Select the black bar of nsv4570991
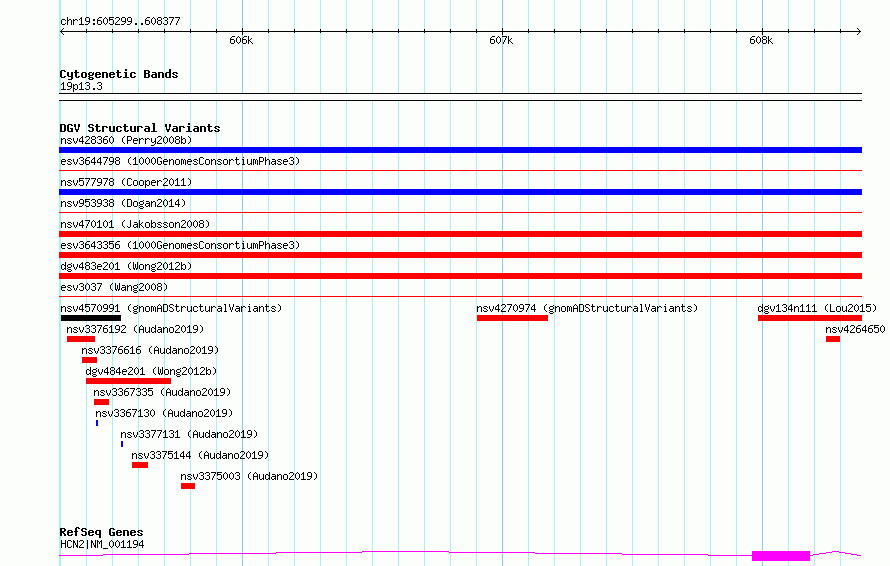 tap(91, 318)
